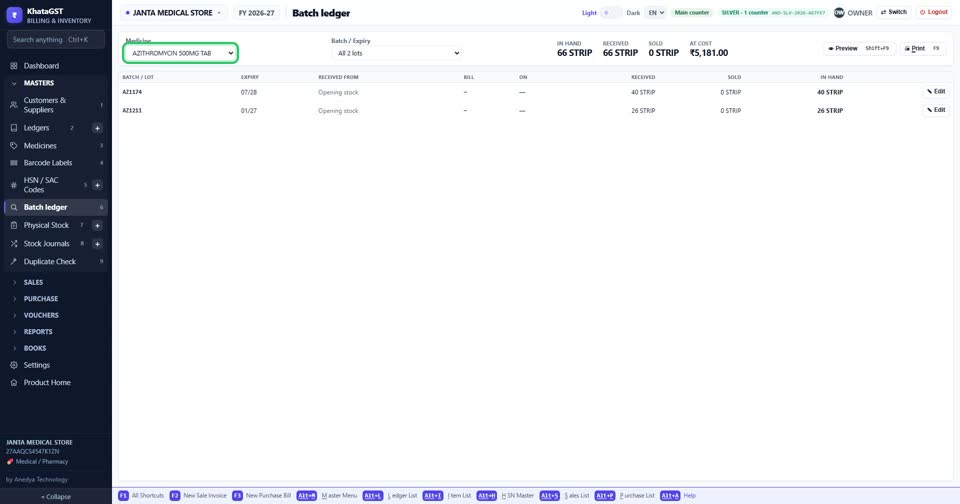
Task: Click Alt+A Help shortcut
Action: pos(678,495)
